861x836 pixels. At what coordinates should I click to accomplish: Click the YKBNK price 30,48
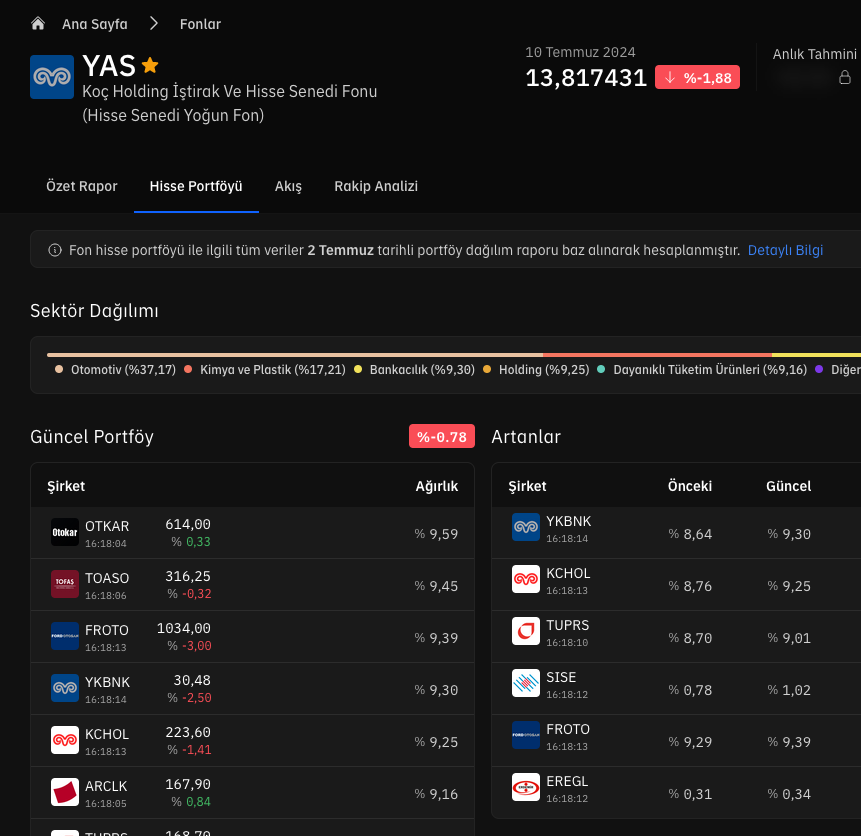tap(192, 681)
